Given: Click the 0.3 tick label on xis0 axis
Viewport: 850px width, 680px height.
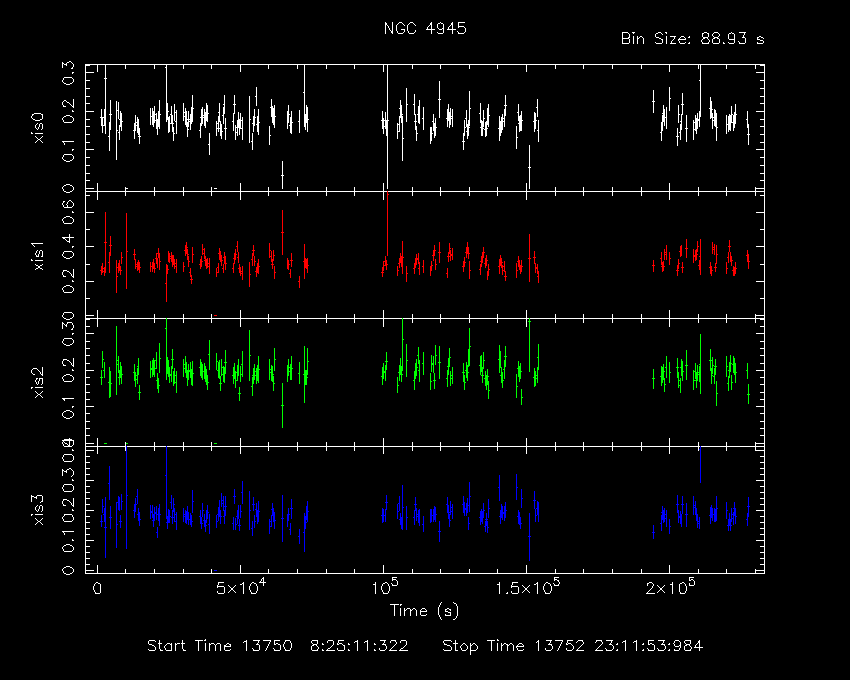Looking at the screenshot, I should 68,72.
